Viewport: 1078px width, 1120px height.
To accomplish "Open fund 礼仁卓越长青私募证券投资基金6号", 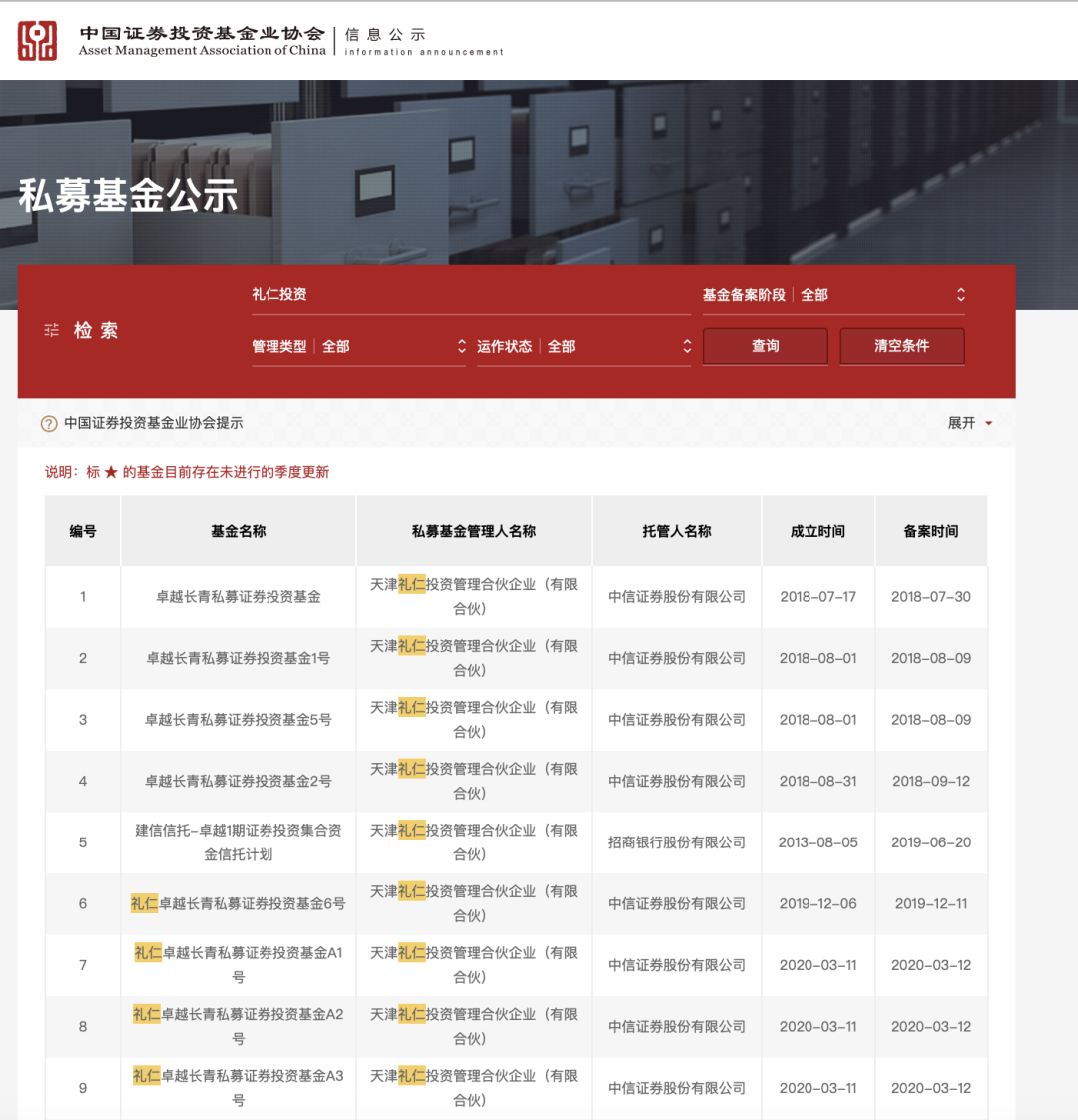I will [x=238, y=903].
